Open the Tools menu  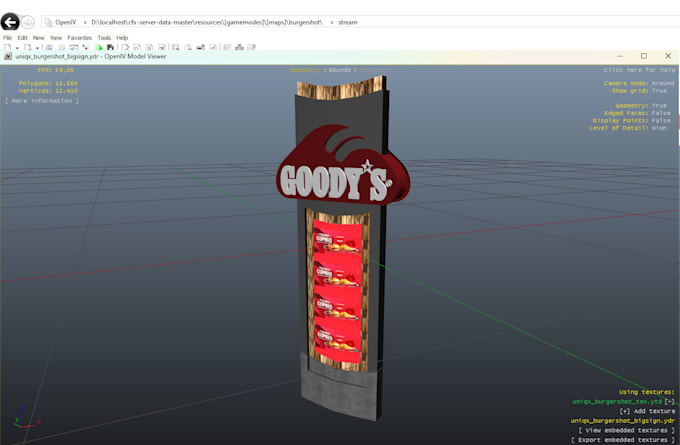pos(104,38)
